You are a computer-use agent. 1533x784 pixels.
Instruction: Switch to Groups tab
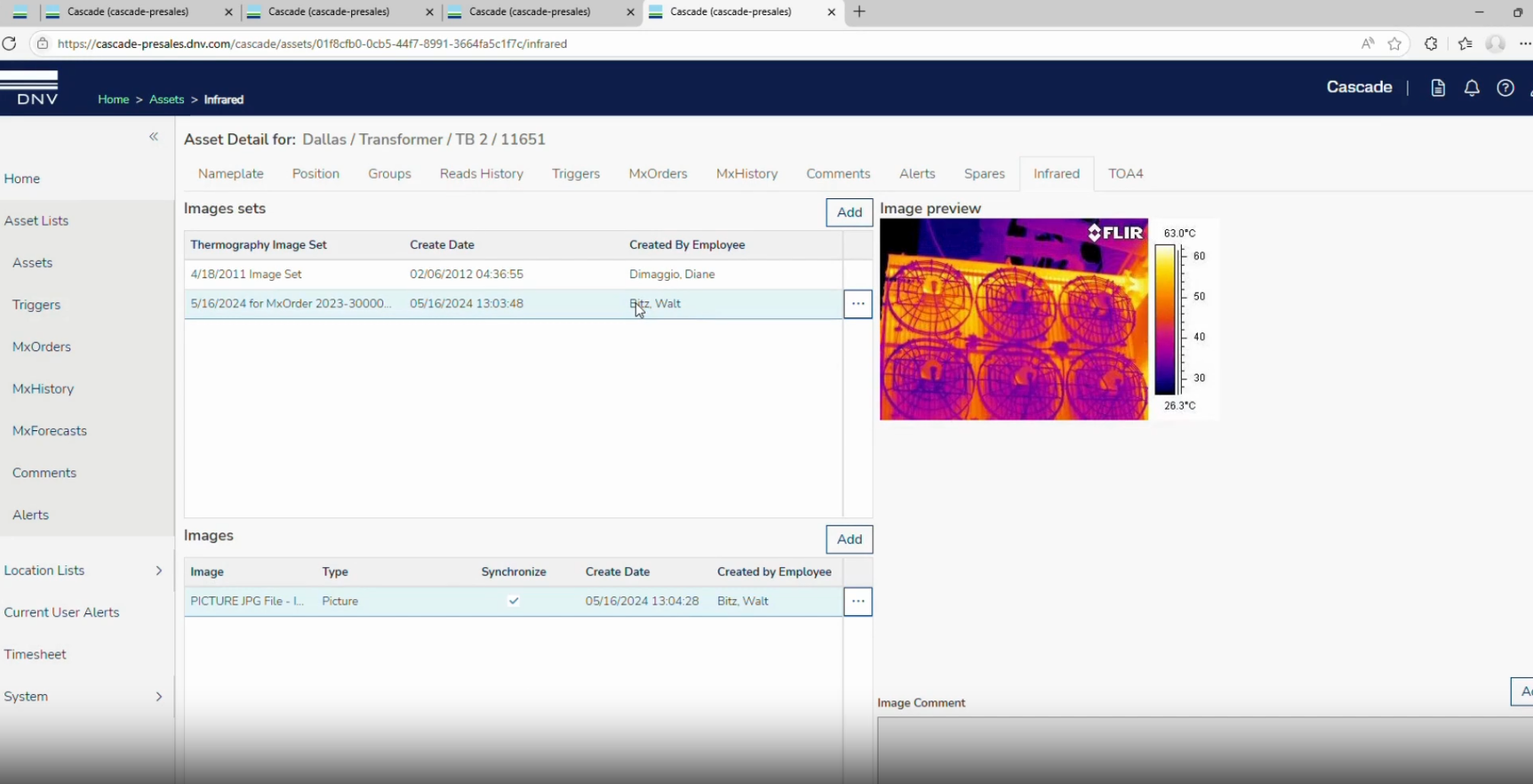tap(389, 173)
